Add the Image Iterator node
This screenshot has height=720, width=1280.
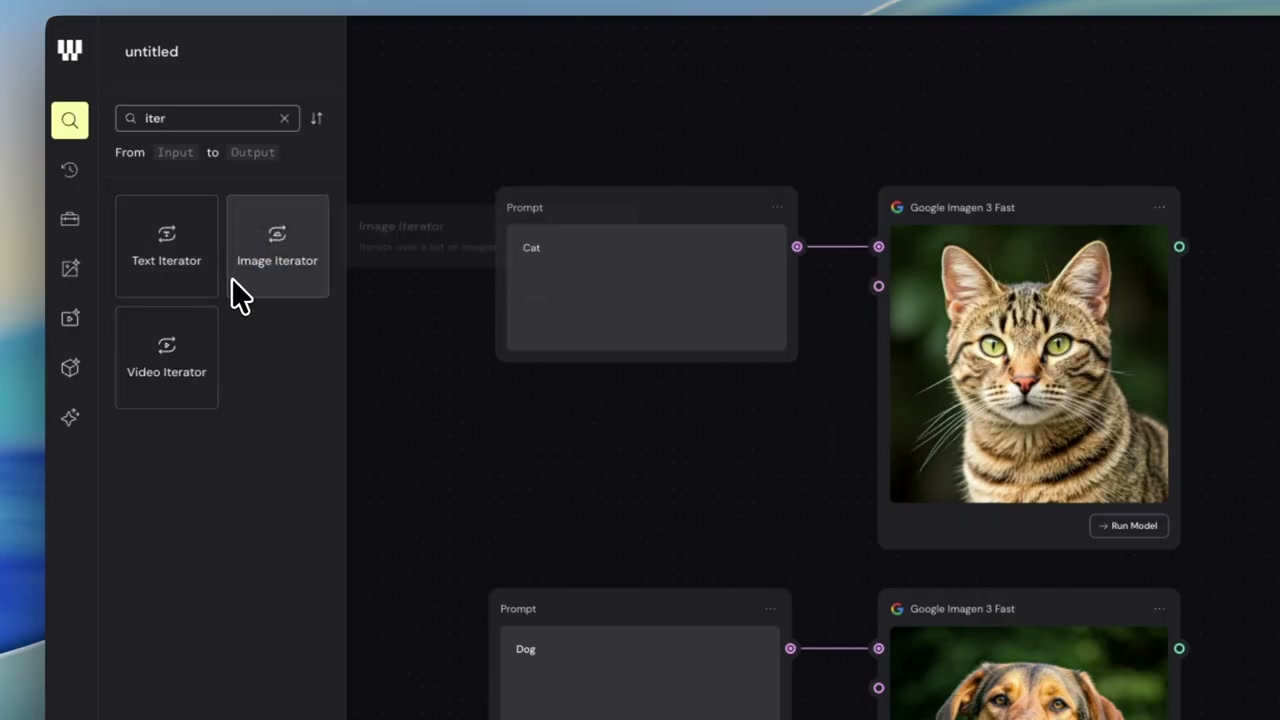[x=277, y=246]
